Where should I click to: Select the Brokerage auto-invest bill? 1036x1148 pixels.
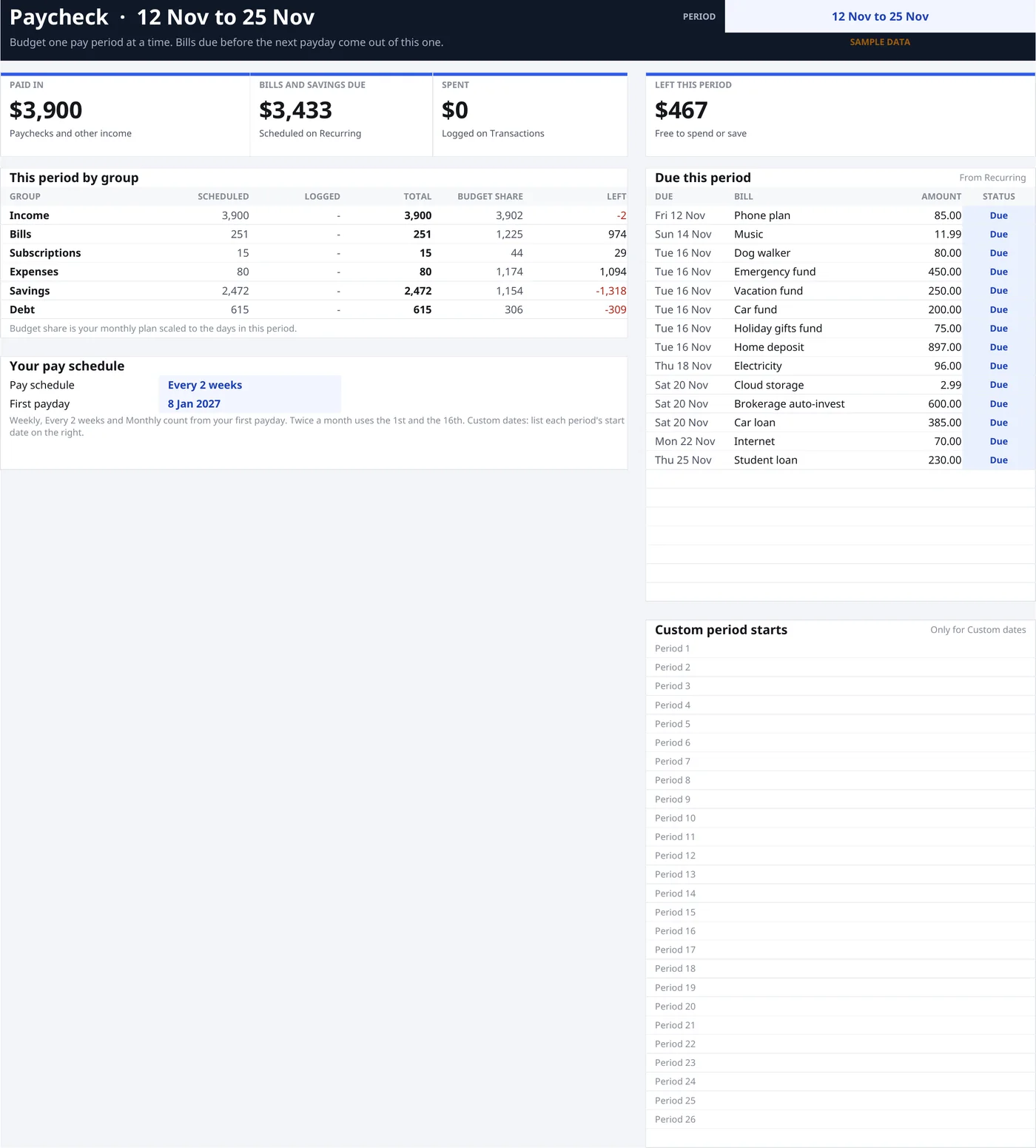click(x=789, y=403)
